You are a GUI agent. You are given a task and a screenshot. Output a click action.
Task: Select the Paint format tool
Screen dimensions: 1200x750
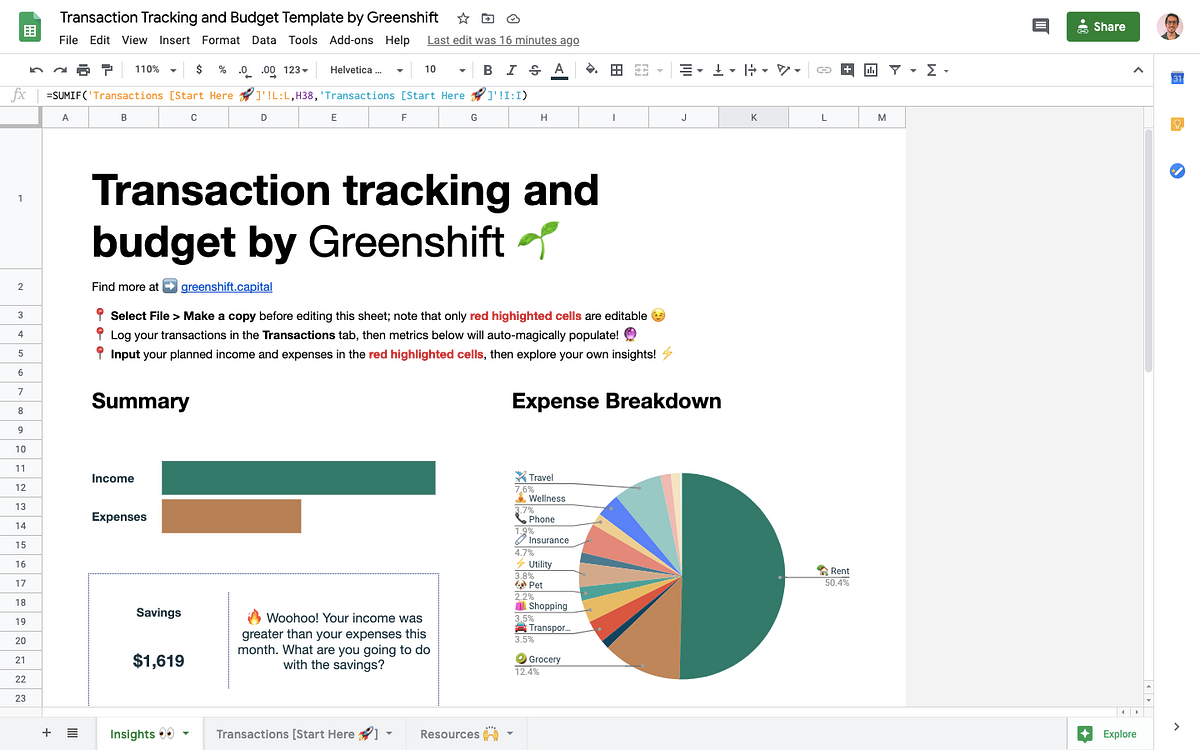pyautogui.click(x=107, y=70)
